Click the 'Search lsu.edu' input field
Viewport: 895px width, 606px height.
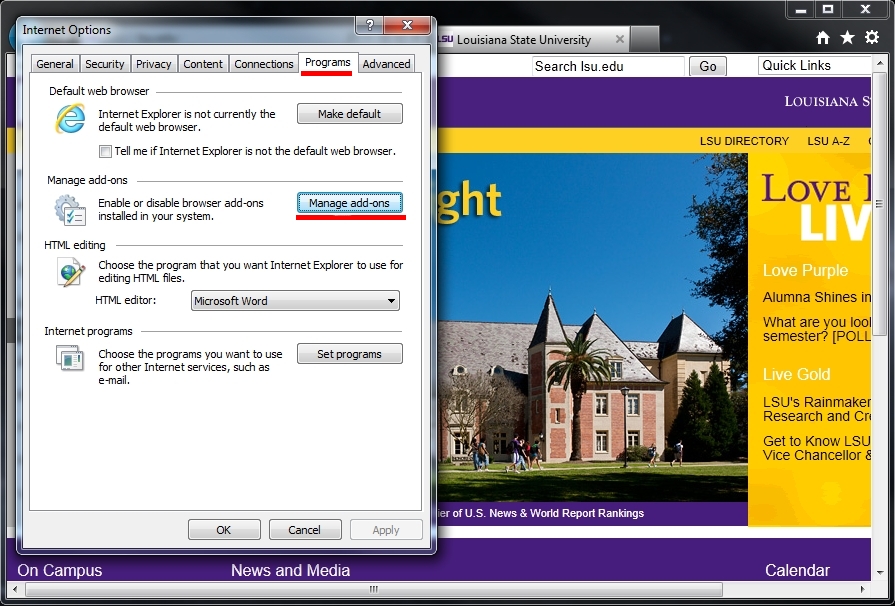tap(608, 66)
